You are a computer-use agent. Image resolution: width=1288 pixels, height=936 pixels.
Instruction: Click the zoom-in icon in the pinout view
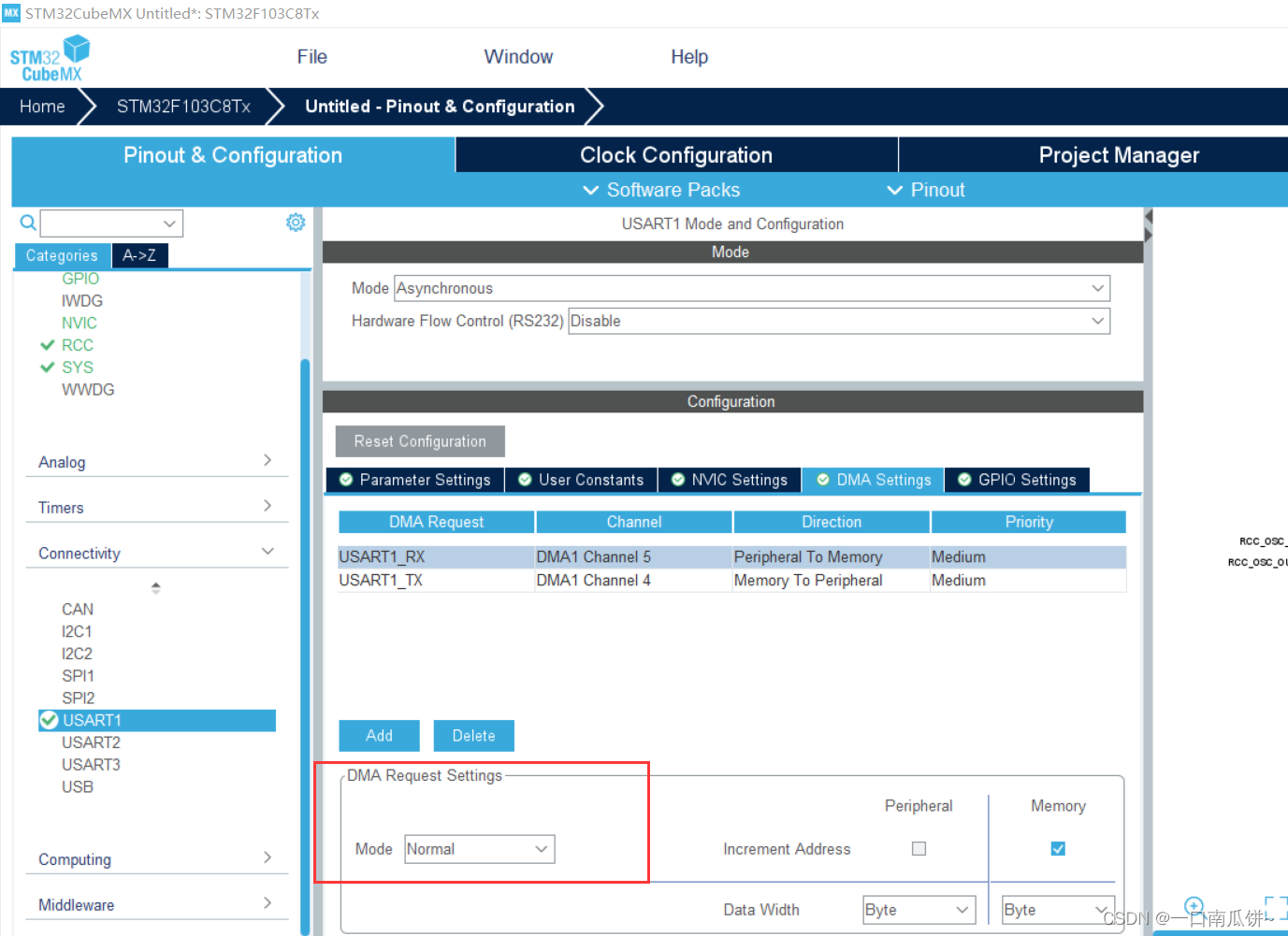pyautogui.click(x=1194, y=906)
